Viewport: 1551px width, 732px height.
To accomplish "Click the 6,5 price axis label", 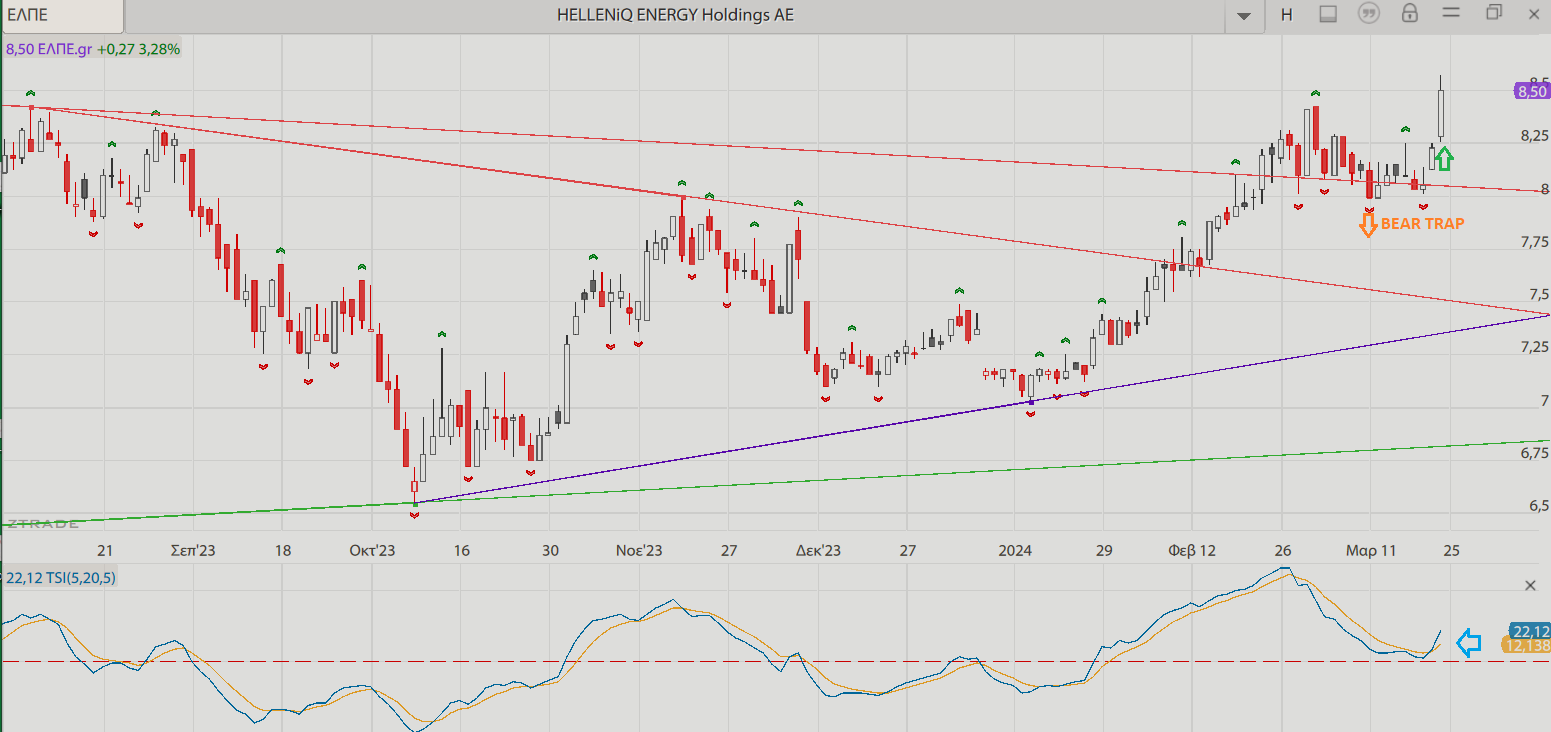I will coord(1539,506).
